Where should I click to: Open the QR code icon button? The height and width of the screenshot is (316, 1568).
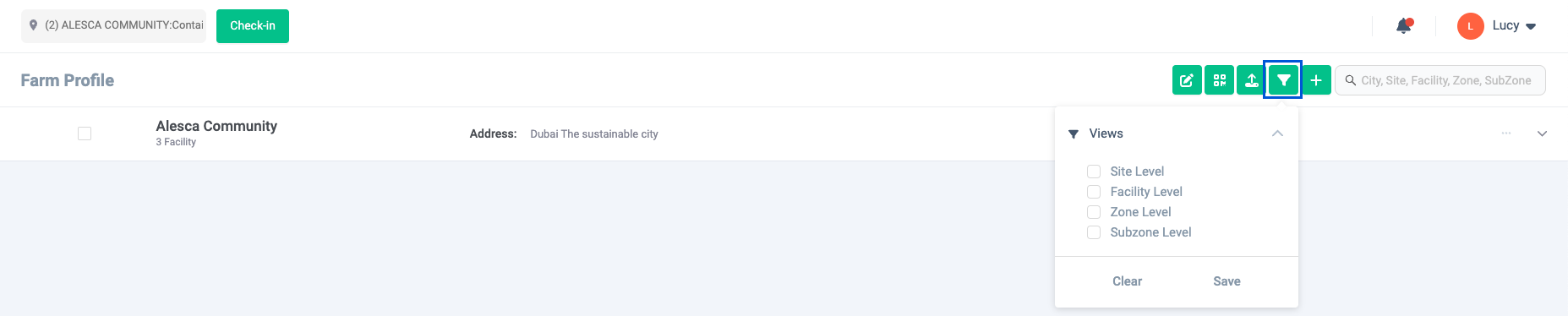[x=1219, y=80]
